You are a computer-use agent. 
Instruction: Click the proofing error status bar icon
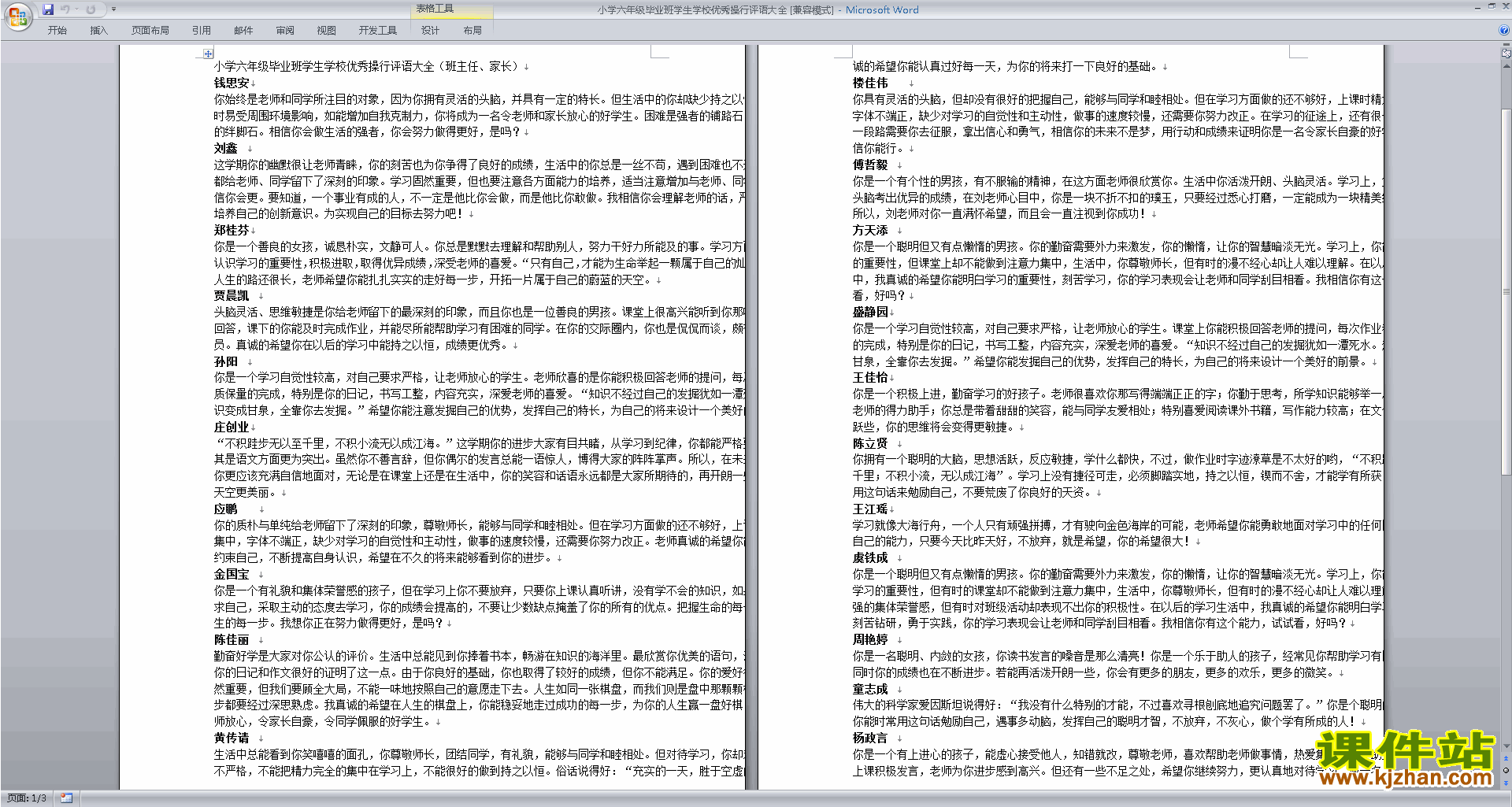click(x=66, y=798)
